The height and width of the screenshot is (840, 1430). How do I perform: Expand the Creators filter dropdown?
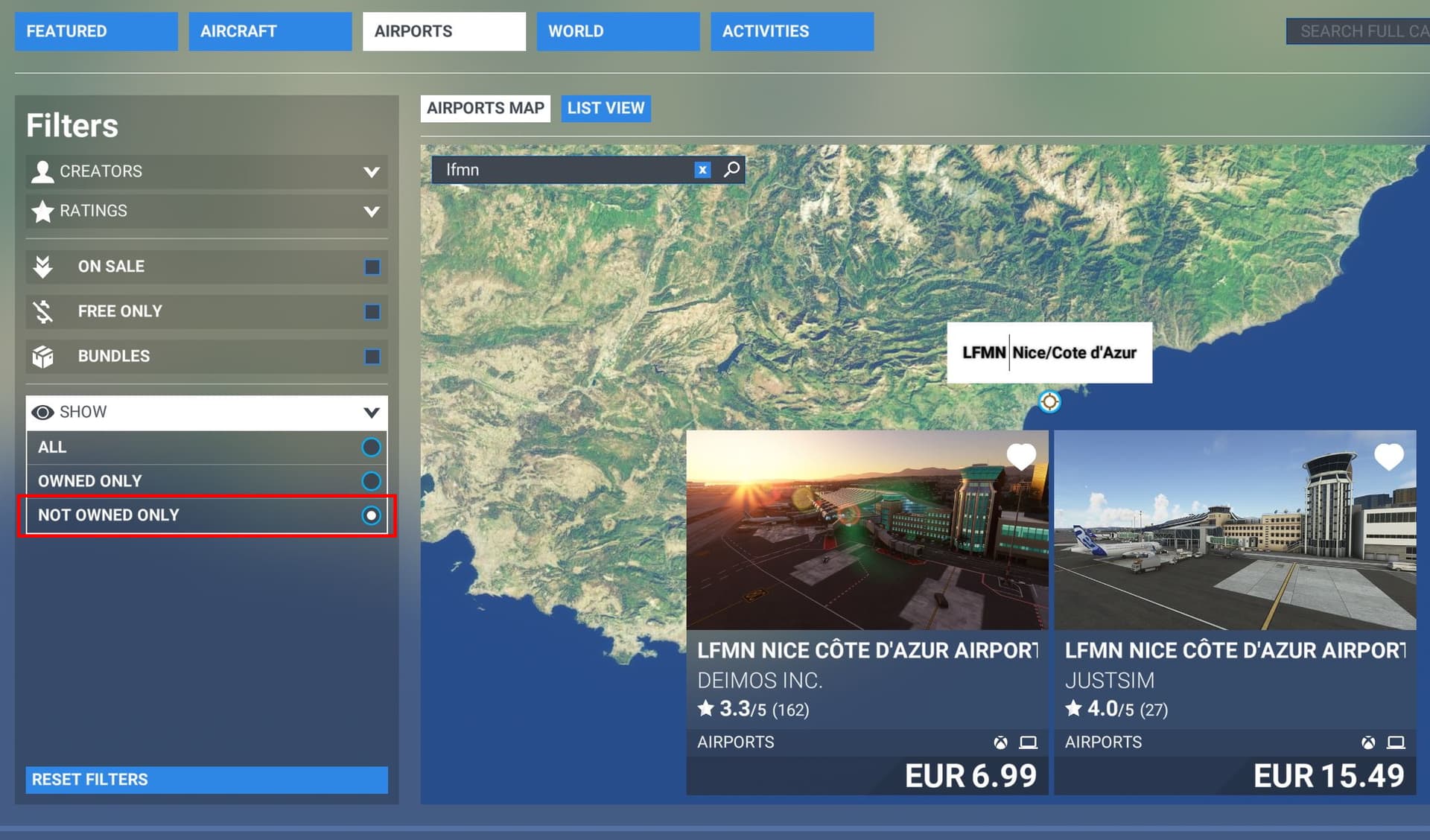tap(371, 172)
